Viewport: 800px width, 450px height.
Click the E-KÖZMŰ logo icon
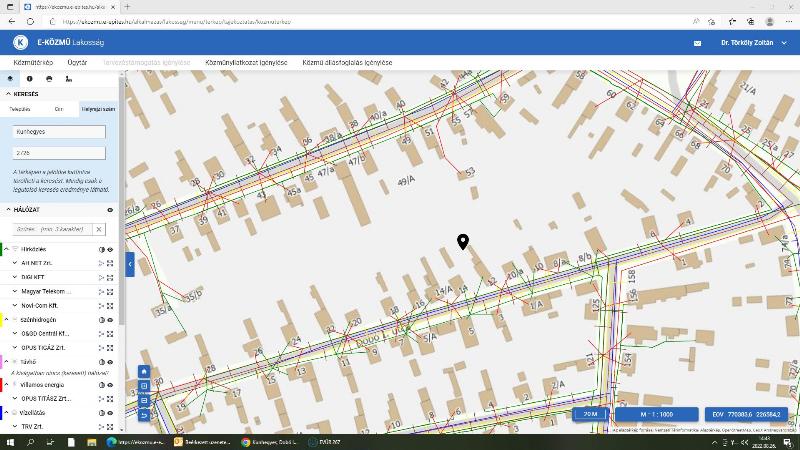click(20, 42)
